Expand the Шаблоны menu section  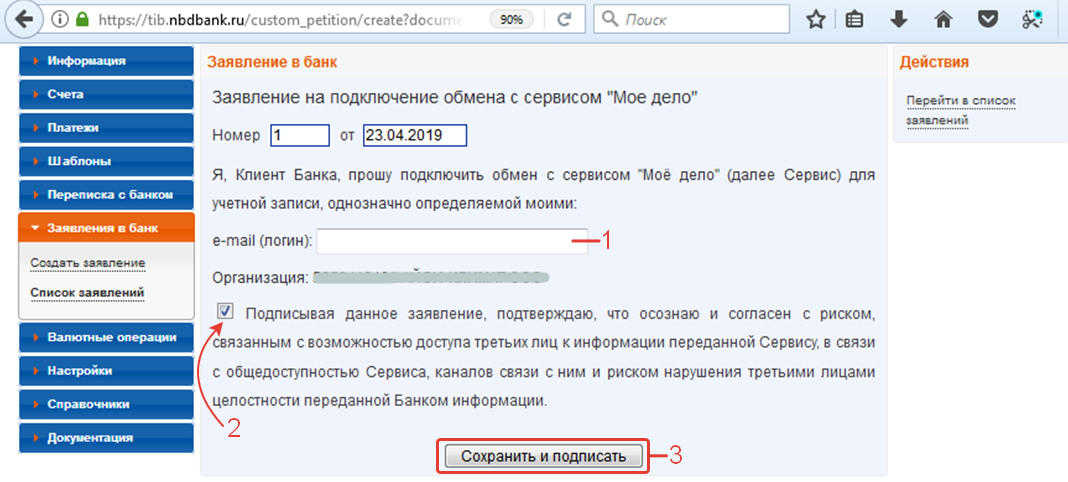point(107,162)
